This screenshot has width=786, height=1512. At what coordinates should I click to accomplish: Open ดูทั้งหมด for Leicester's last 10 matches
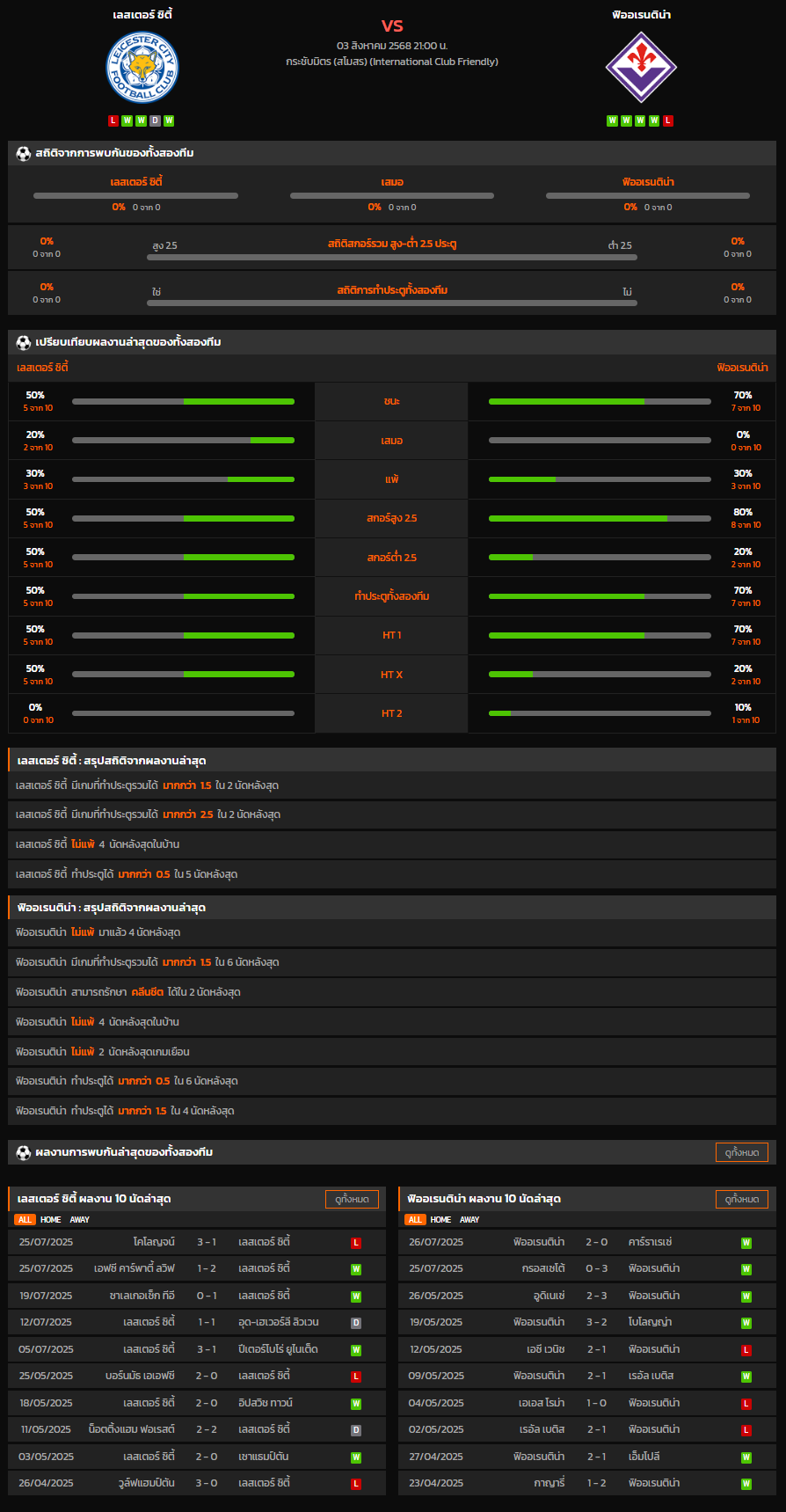352,1199
